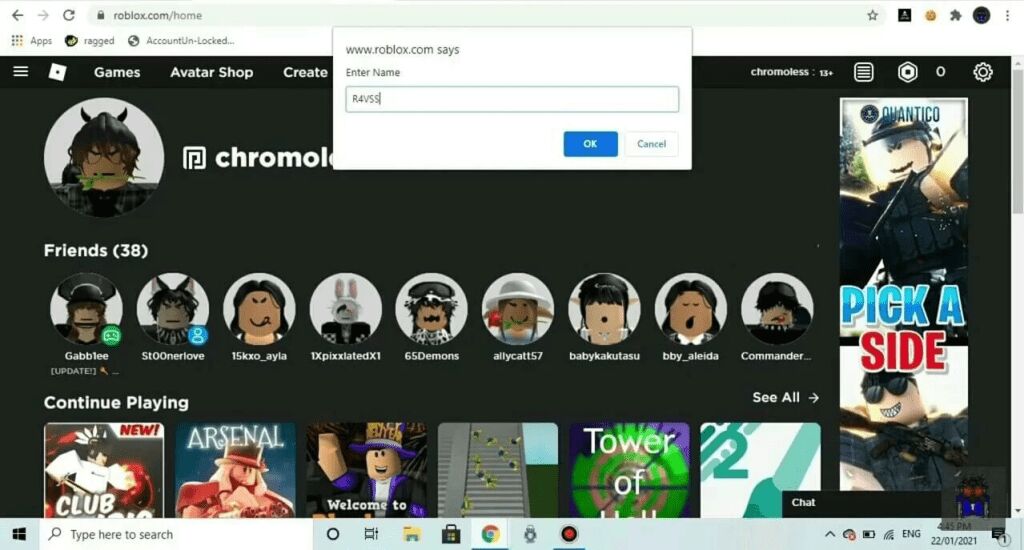
Task: Bookmark this page with the star icon
Action: pyautogui.click(x=872, y=15)
